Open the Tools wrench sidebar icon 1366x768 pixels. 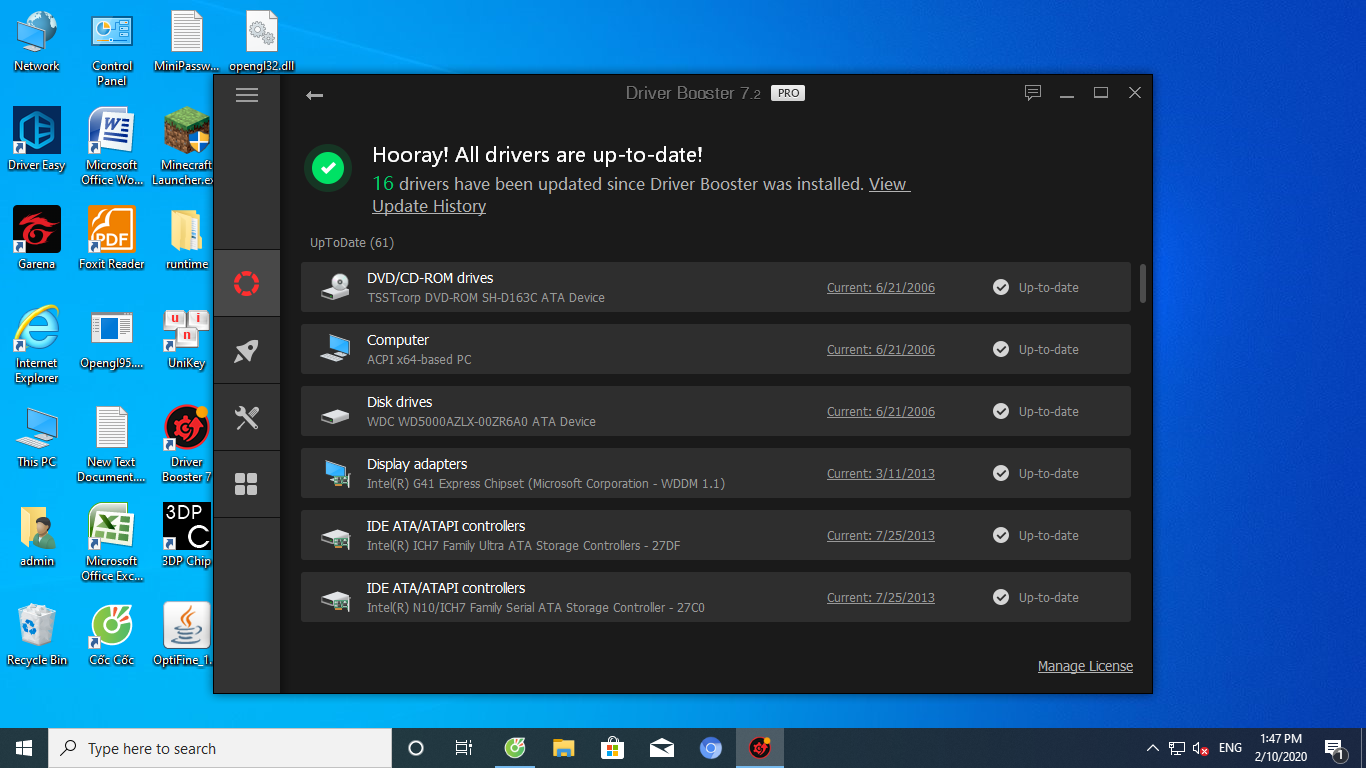tap(246, 418)
